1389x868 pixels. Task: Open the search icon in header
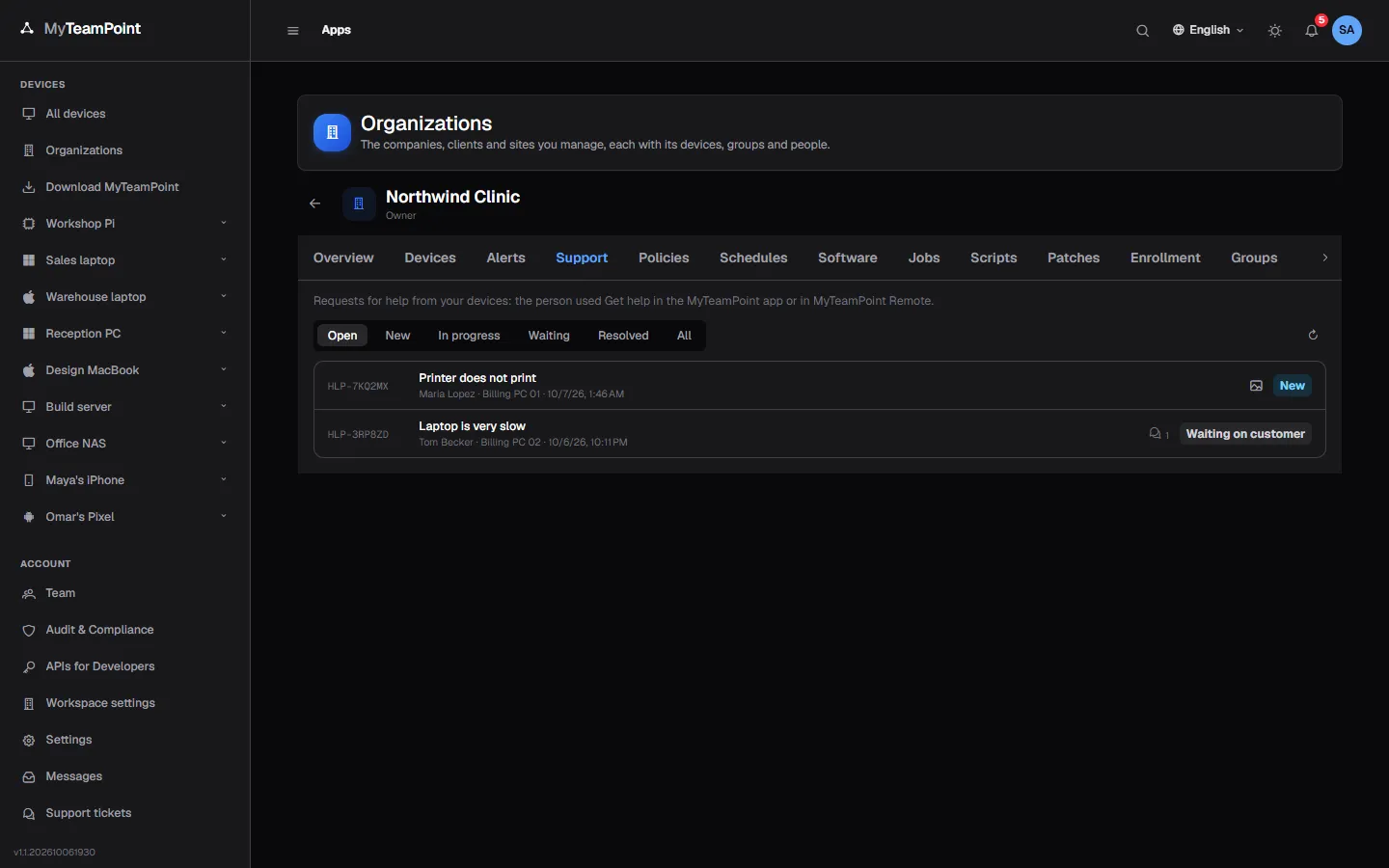[x=1143, y=31]
